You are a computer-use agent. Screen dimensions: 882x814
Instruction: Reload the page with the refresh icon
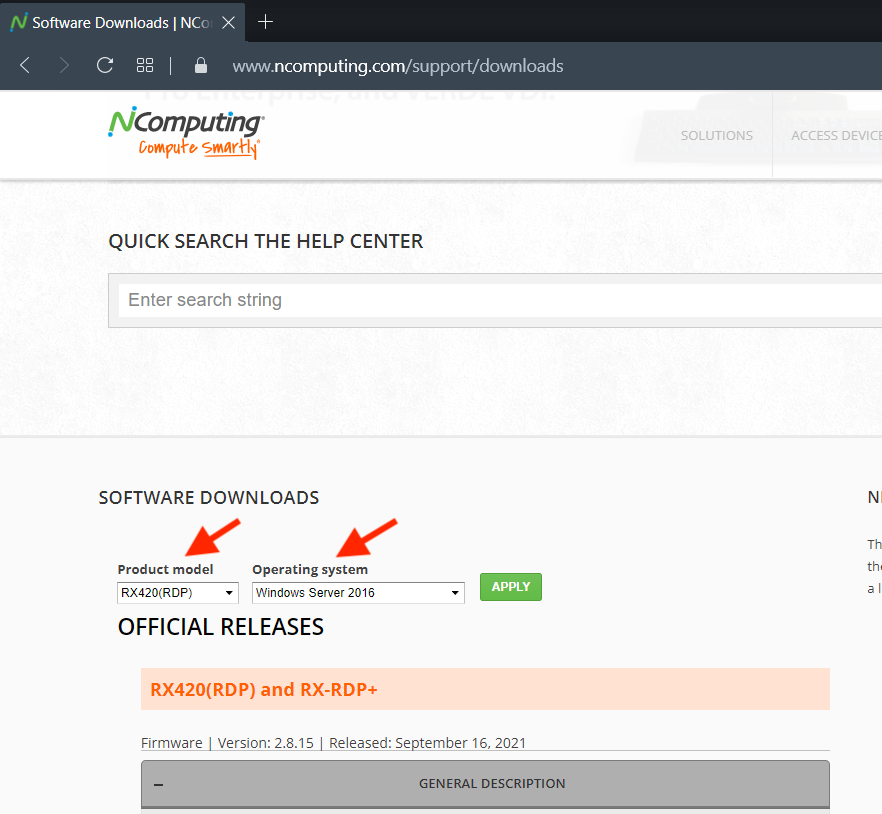coord(105,65)
